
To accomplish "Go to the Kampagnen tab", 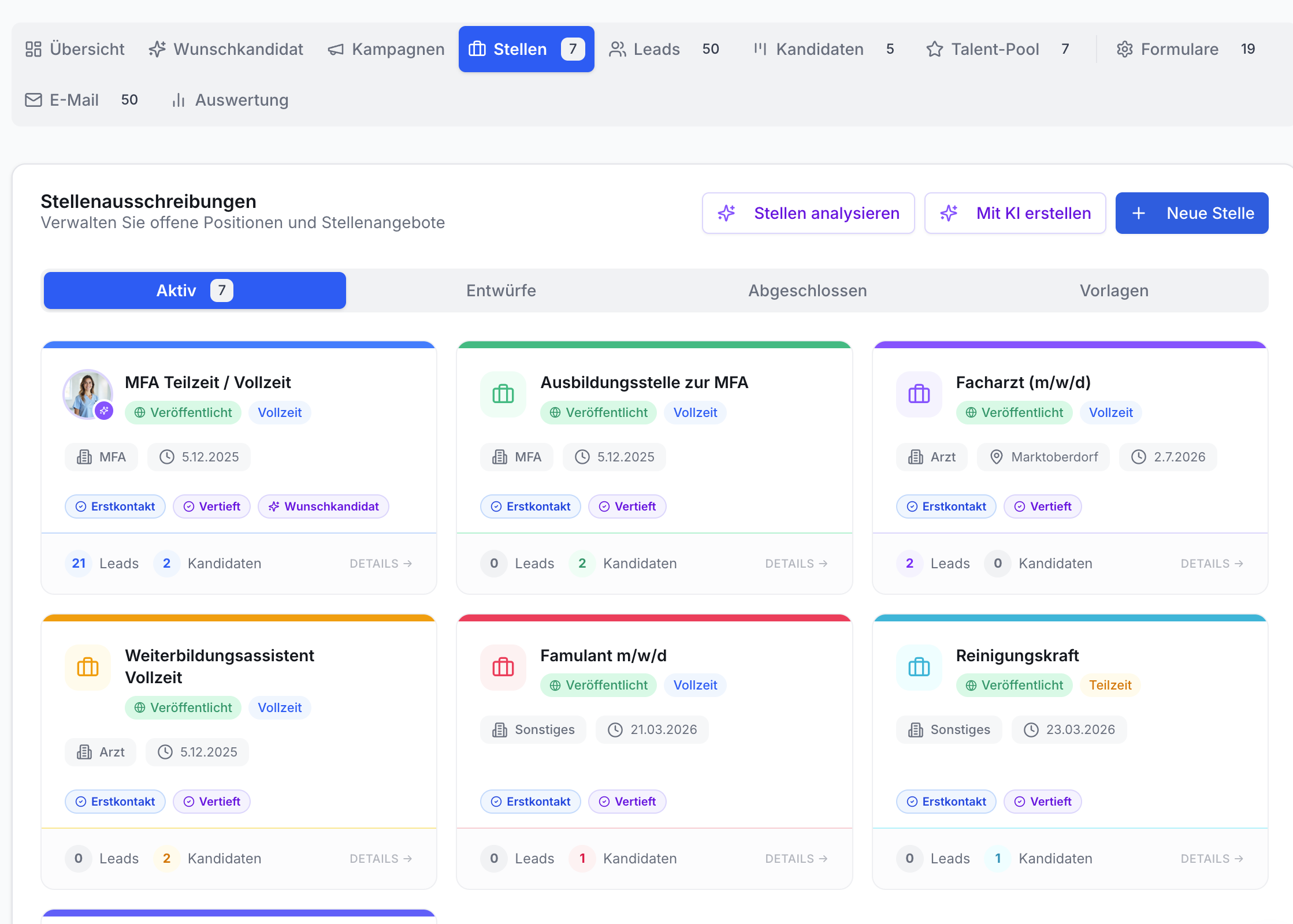I will (386, 49).
